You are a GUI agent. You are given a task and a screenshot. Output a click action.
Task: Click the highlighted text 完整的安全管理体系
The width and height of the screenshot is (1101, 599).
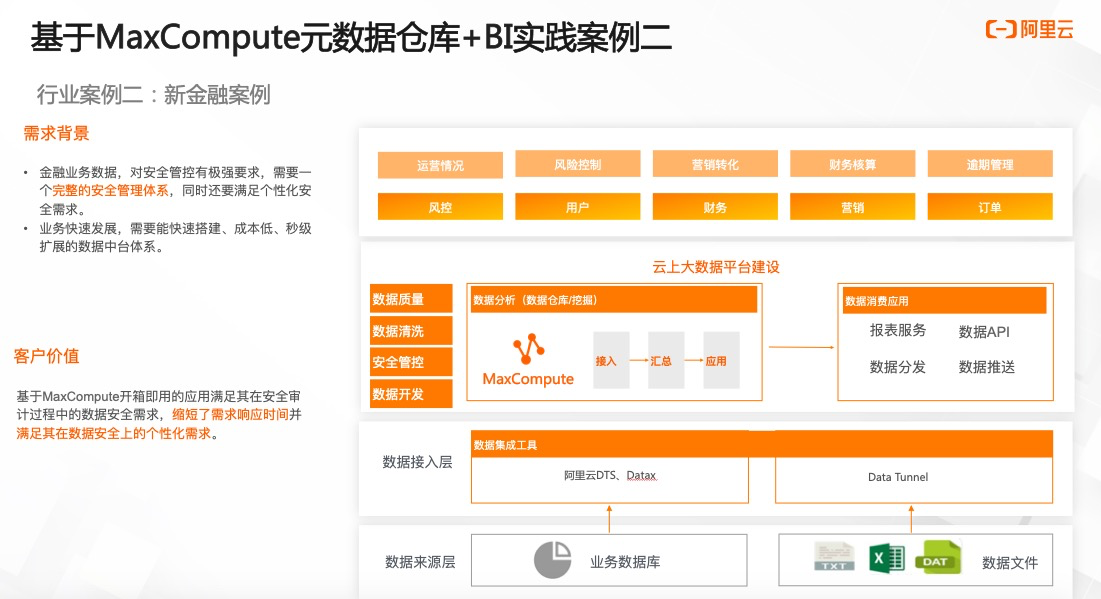[110, 190]
